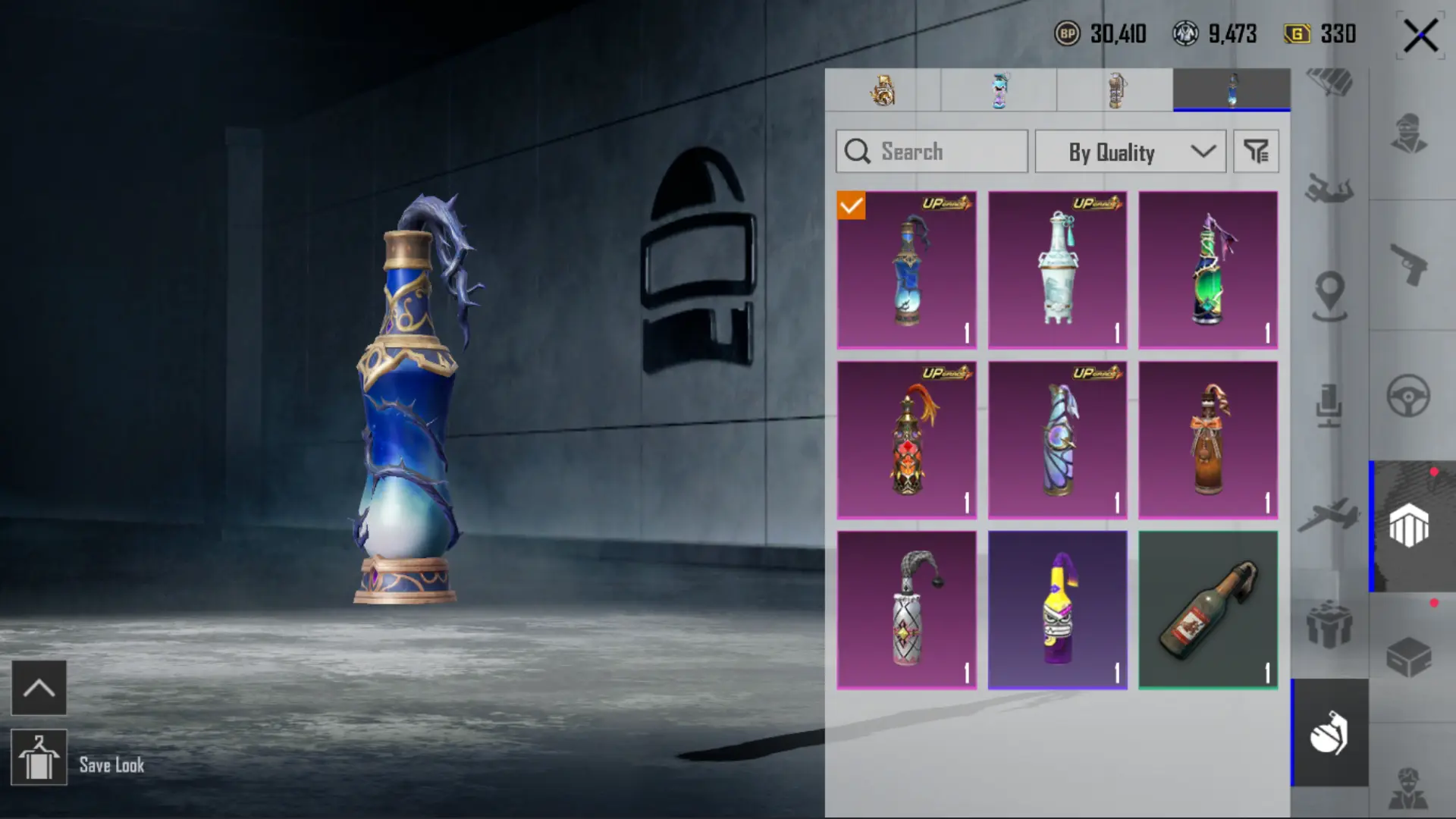1456x819 pixels.
Task: Open the airplane finish category
Action: [x=1329, y=514]
